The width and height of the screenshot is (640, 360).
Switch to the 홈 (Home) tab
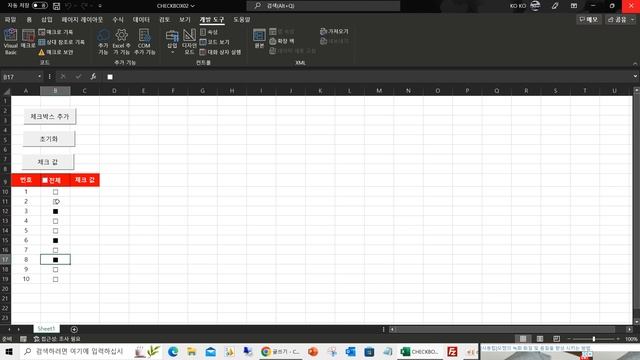(x=29, y=20)
